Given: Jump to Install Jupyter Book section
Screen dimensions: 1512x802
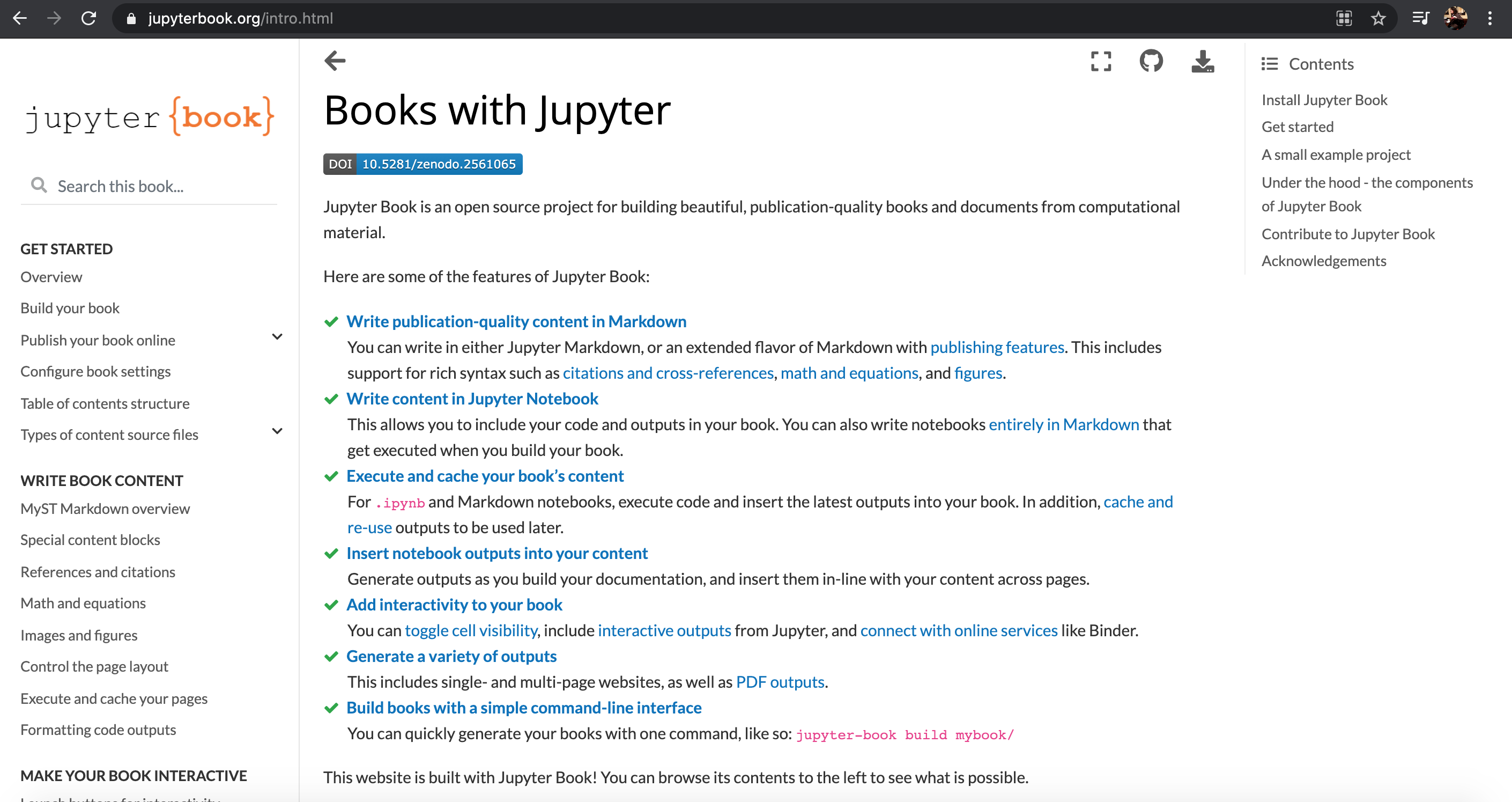Looking at the screenshot, I should coord(1324,100).
